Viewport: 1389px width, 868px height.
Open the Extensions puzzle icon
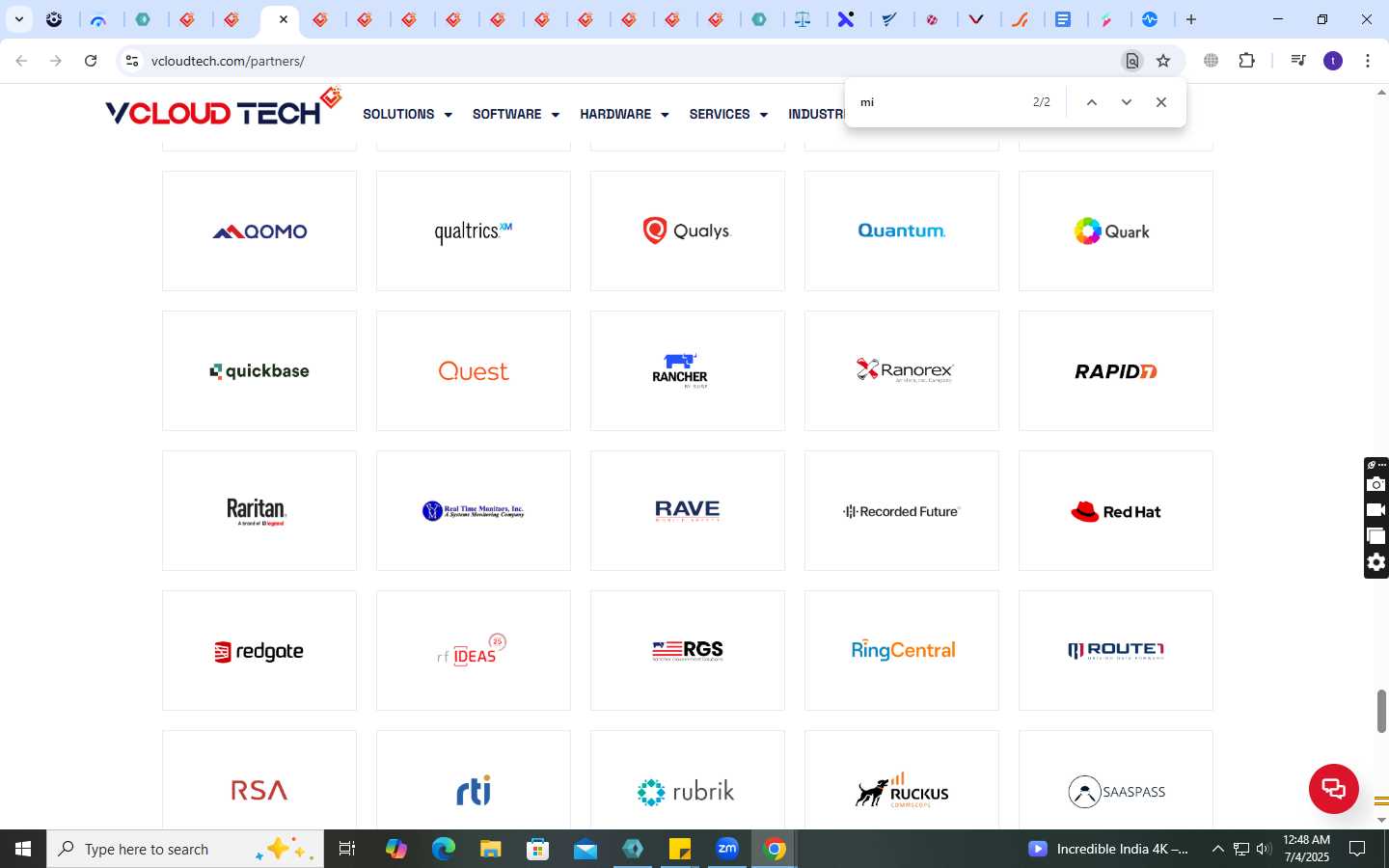1246,61
